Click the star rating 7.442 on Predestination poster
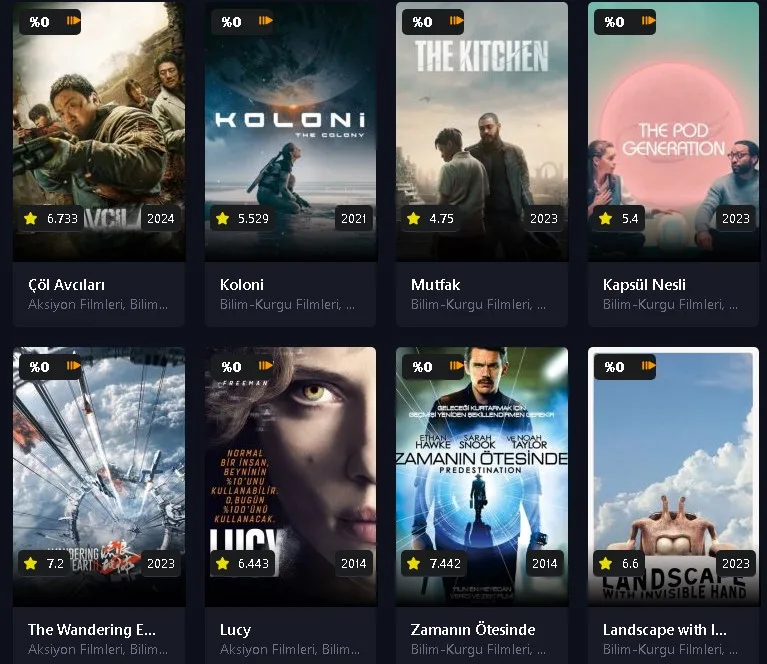The image size is (767, 664). (x=434, y=563)
